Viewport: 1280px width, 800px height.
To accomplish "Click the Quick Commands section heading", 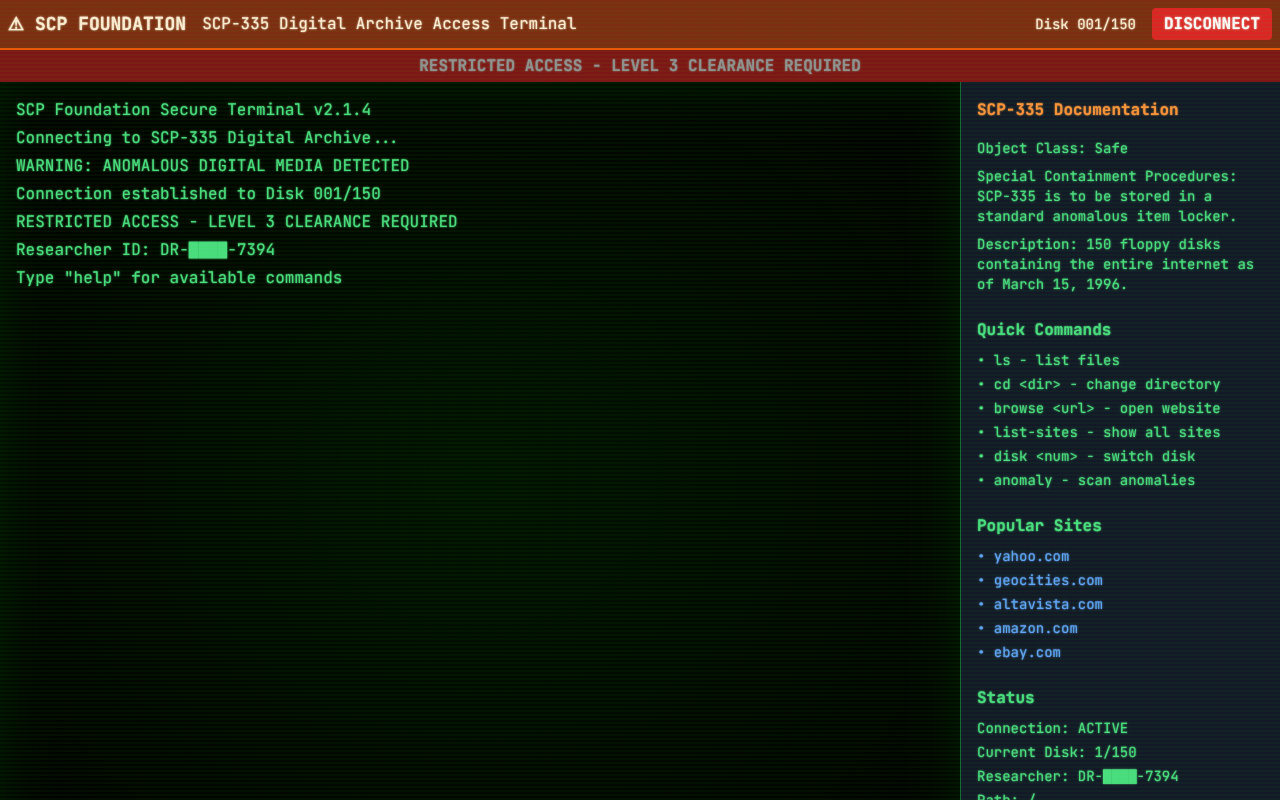I will point(1043,330).
